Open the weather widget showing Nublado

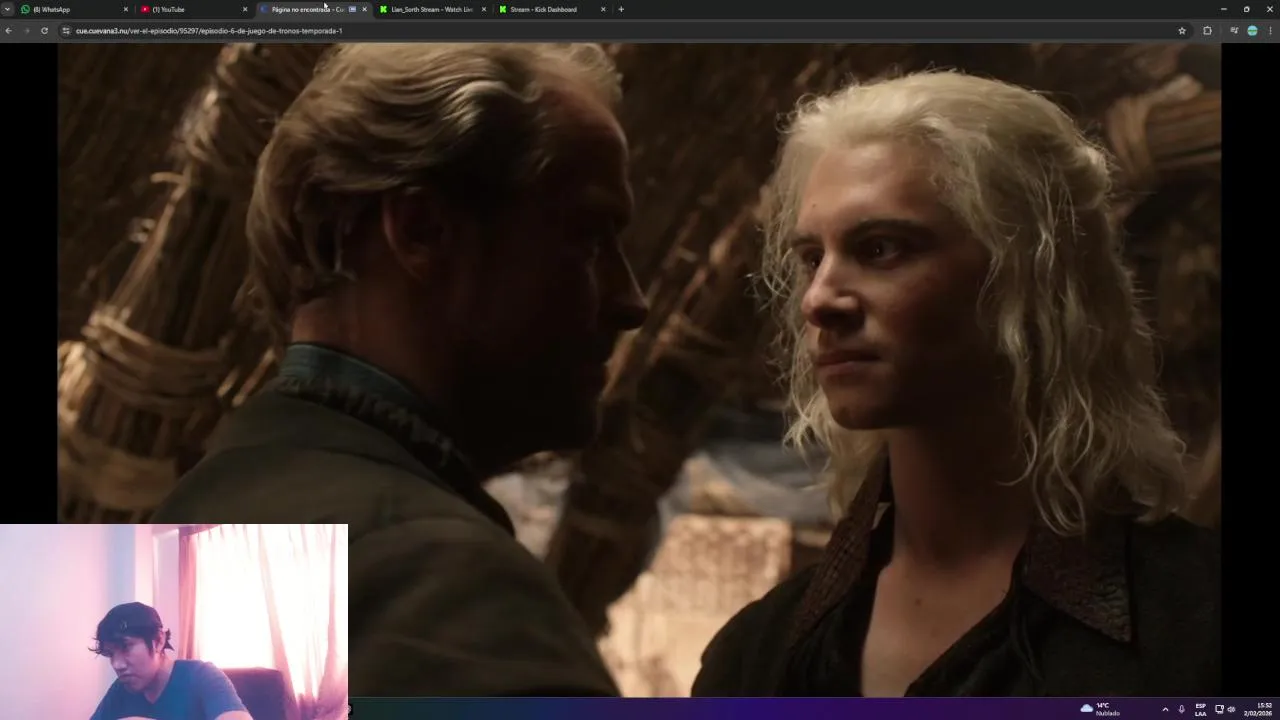[1100, 709]
